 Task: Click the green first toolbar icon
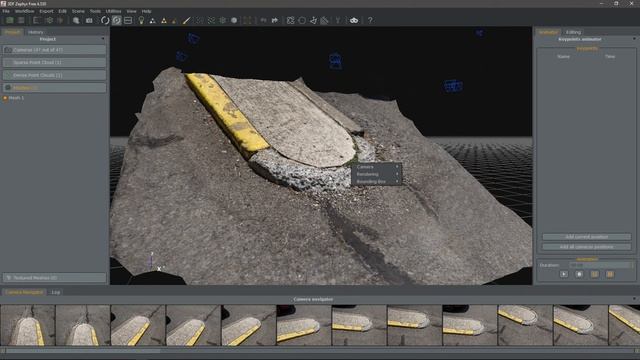[10, 20]
